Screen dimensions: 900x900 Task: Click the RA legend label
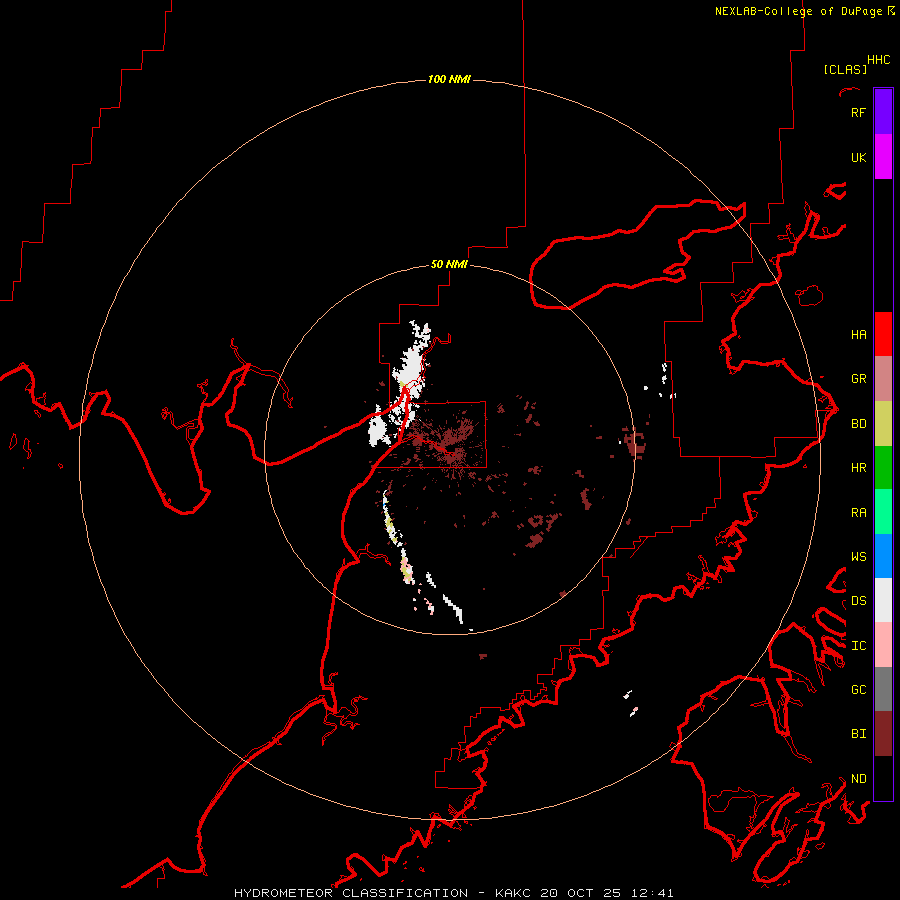coord(858,512)
